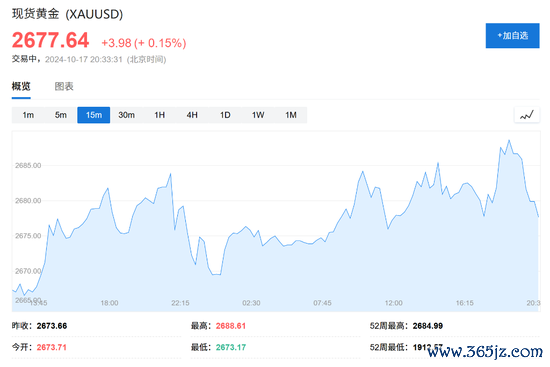Click the 交易中 trading status label
This screenshot has width=550, height=367.
pyautogui.click(x=24, y=59)
